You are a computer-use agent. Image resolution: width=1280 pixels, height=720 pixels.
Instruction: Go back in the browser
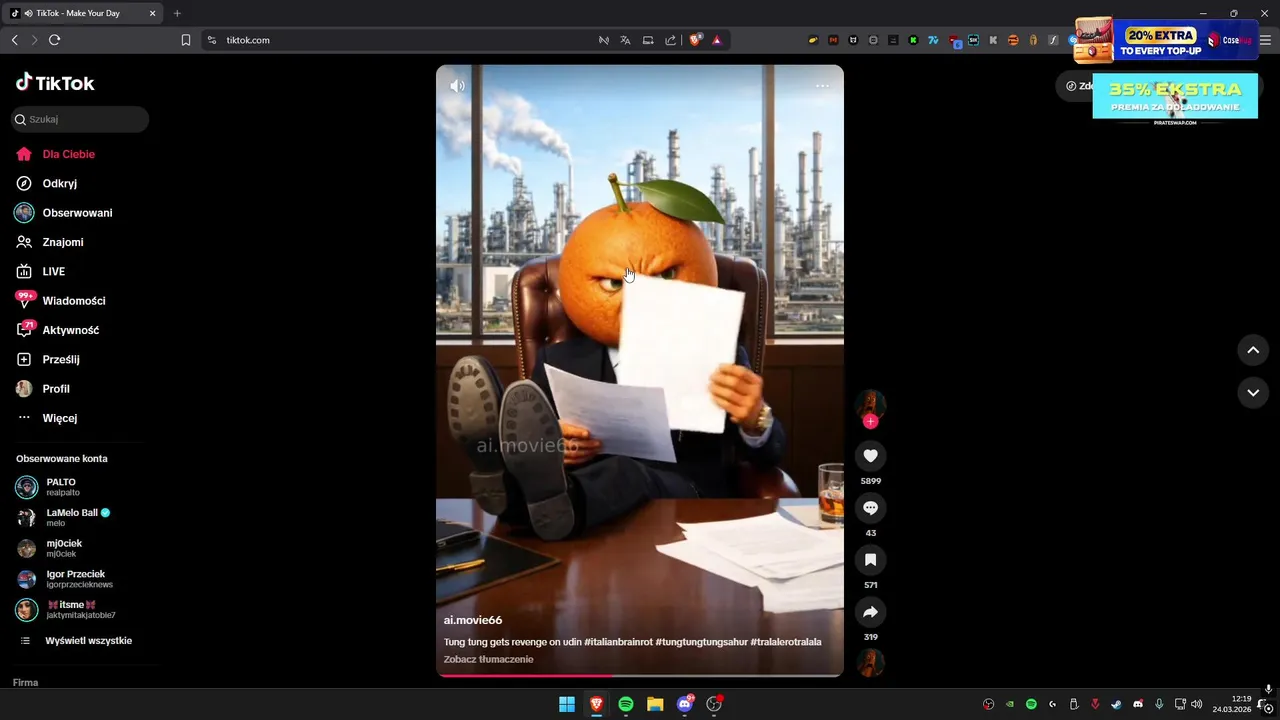(14, 40)
